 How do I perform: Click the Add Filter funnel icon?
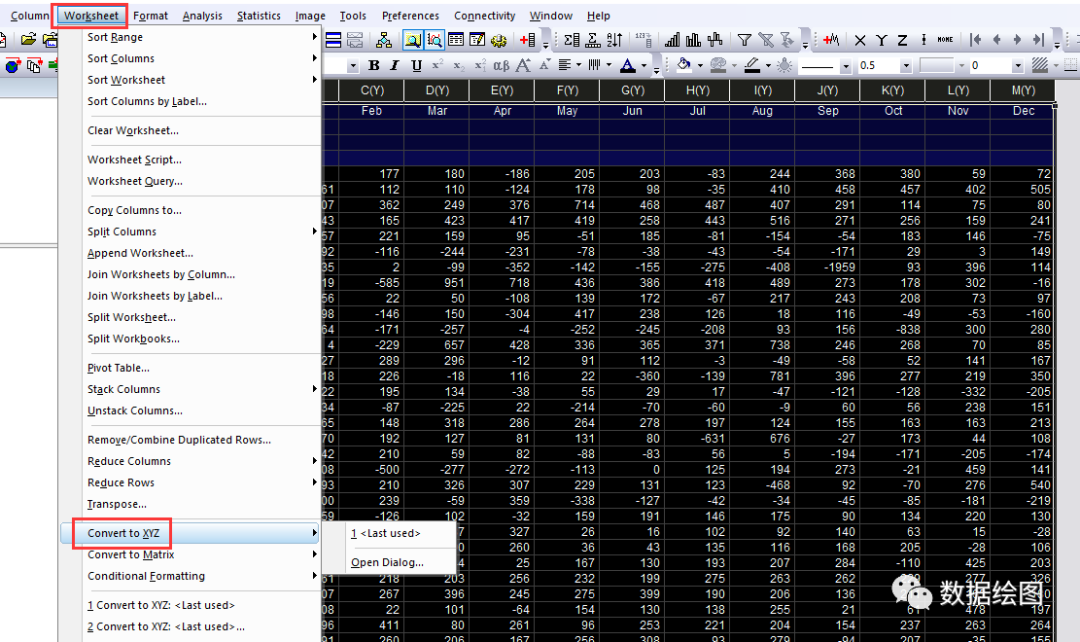point(744,40)
